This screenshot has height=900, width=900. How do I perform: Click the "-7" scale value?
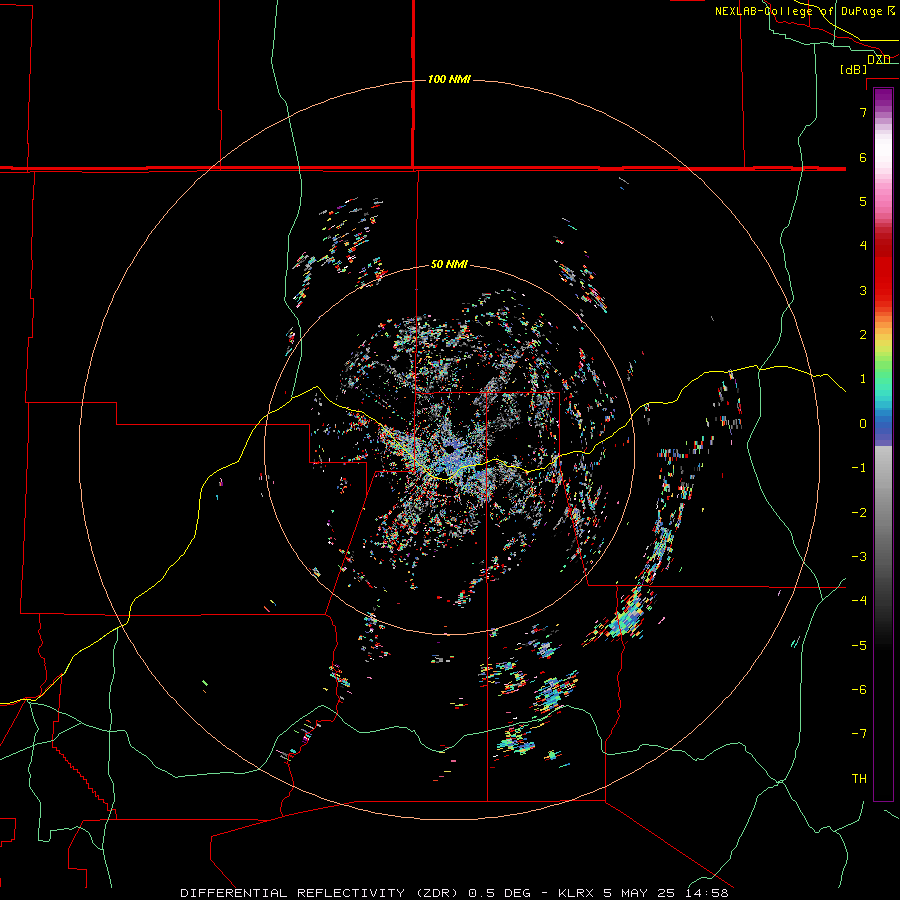(859, 734)
